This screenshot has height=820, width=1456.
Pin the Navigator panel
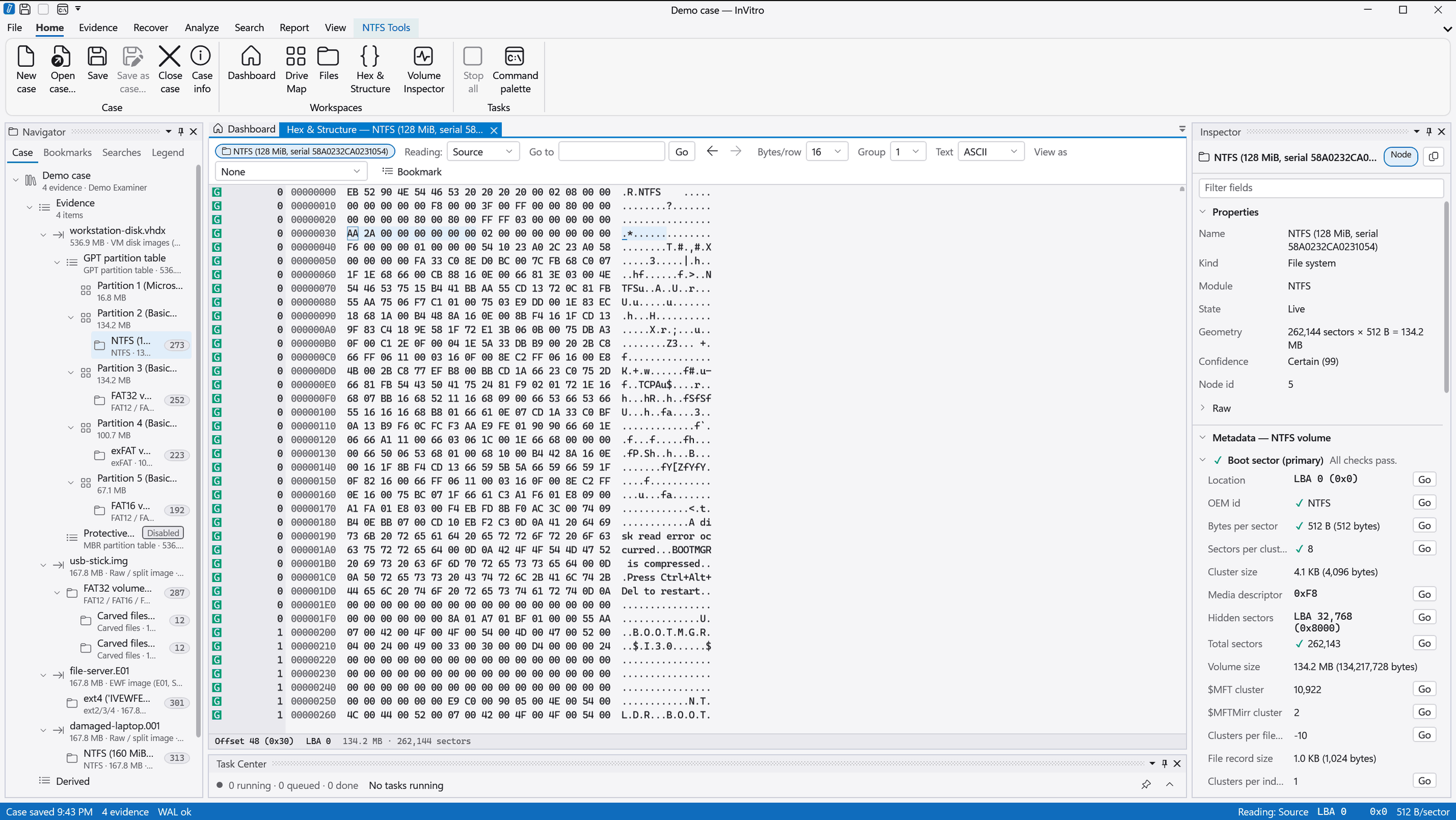(x=181, y=132)
